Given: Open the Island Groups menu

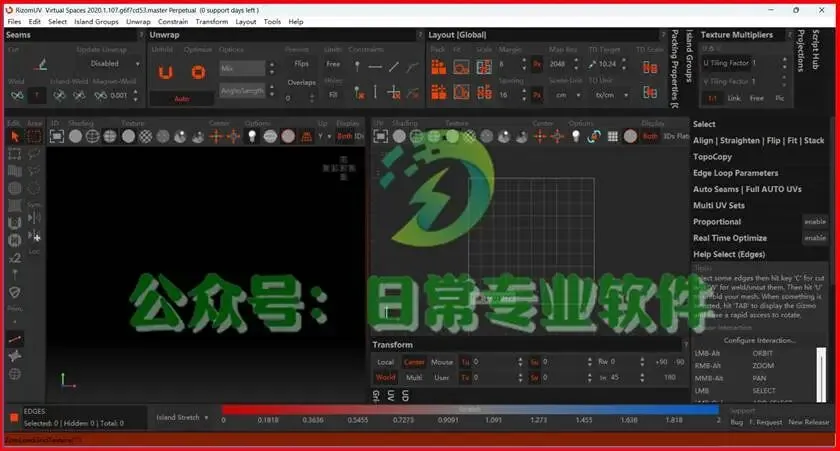Looking at the screenshot, I should [x=96, y=22].
